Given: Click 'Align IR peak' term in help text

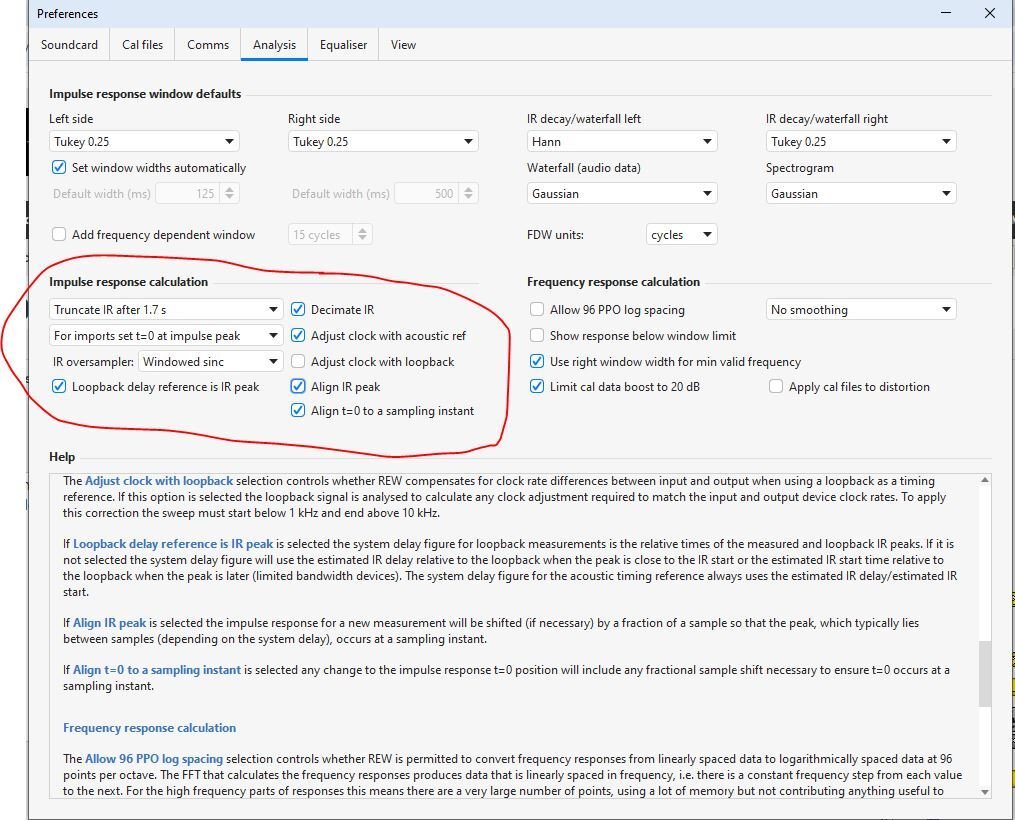Looking at the screenshot, I should 109,623.
